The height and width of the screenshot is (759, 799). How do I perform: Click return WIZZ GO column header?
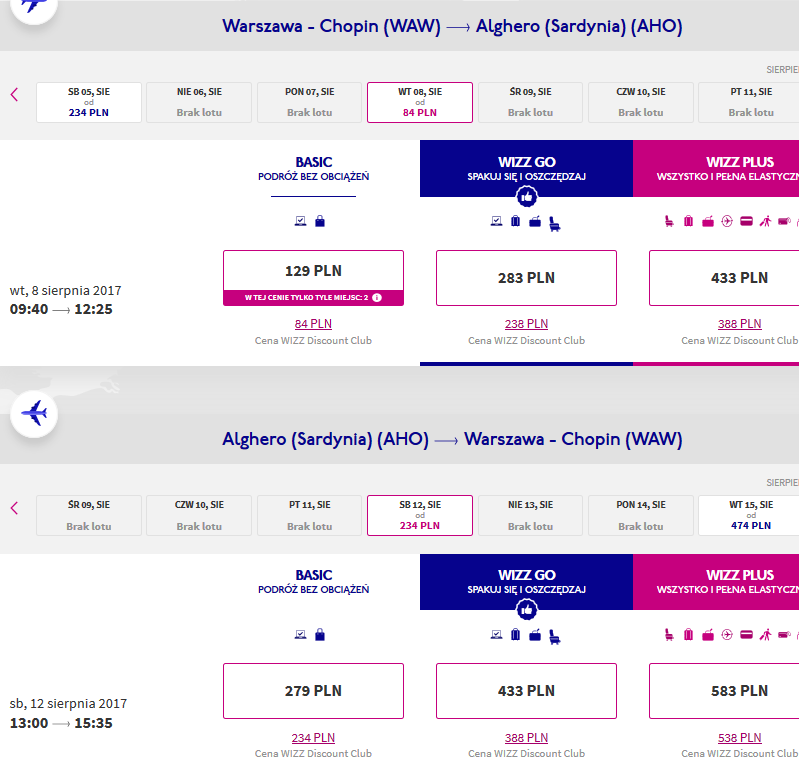[x=526, y=582]
